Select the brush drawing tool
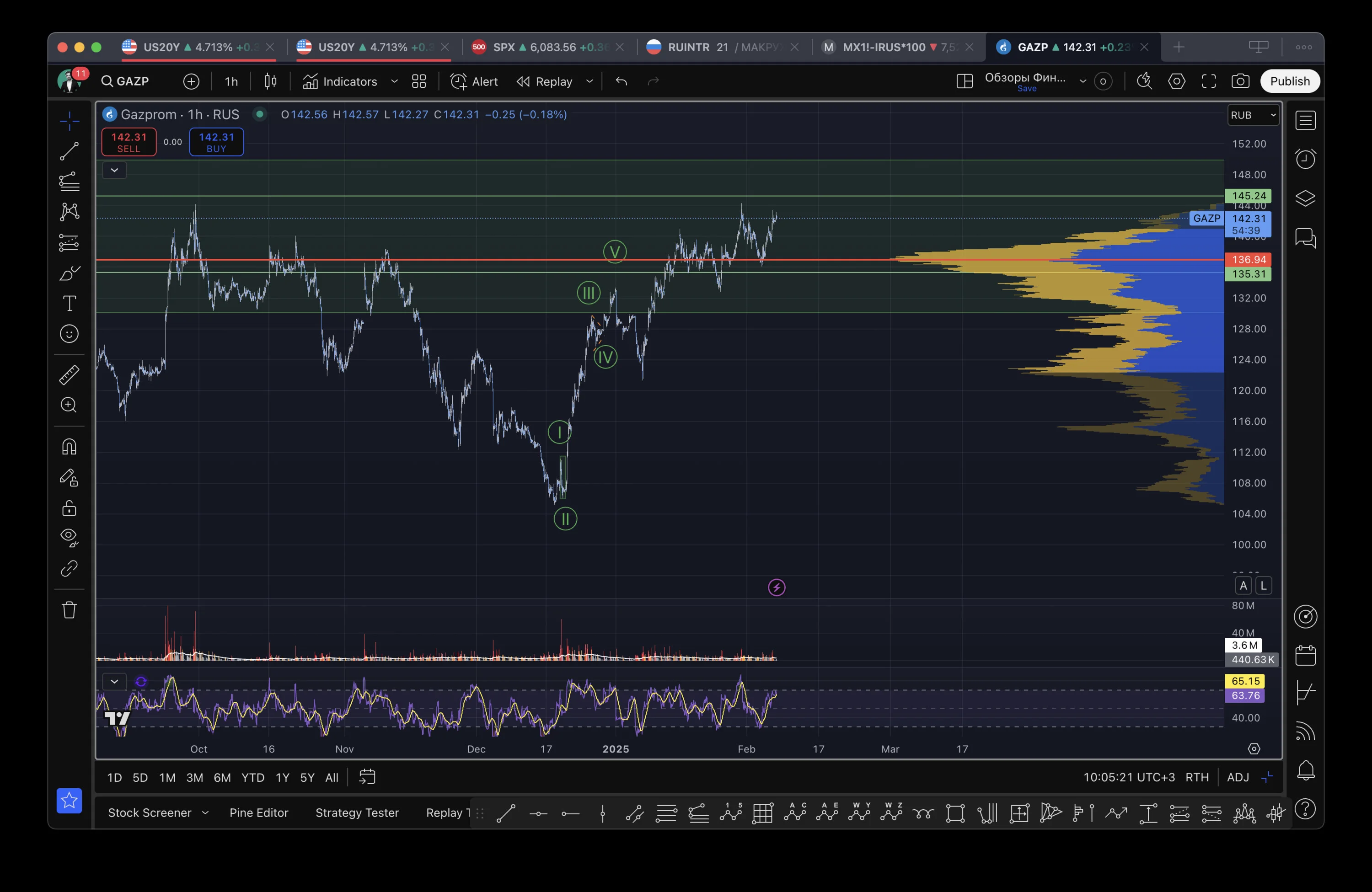1372x892 pixels. [69, 273]
